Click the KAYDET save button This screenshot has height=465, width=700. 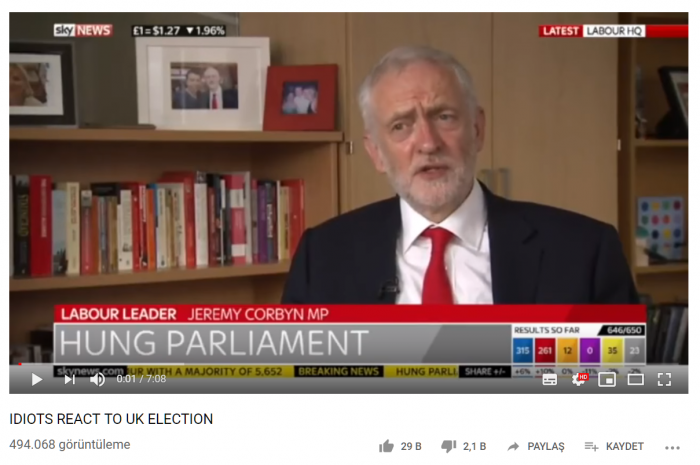(x=625, y=447)
